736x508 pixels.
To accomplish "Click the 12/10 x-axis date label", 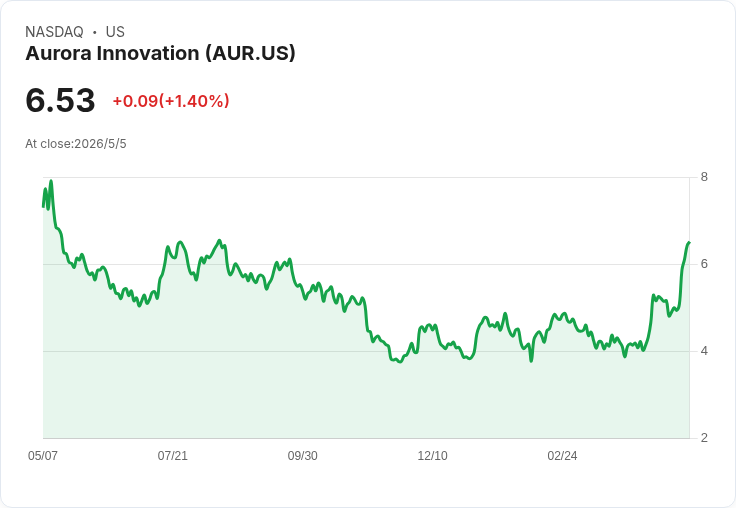I will (x=432, y=456).
